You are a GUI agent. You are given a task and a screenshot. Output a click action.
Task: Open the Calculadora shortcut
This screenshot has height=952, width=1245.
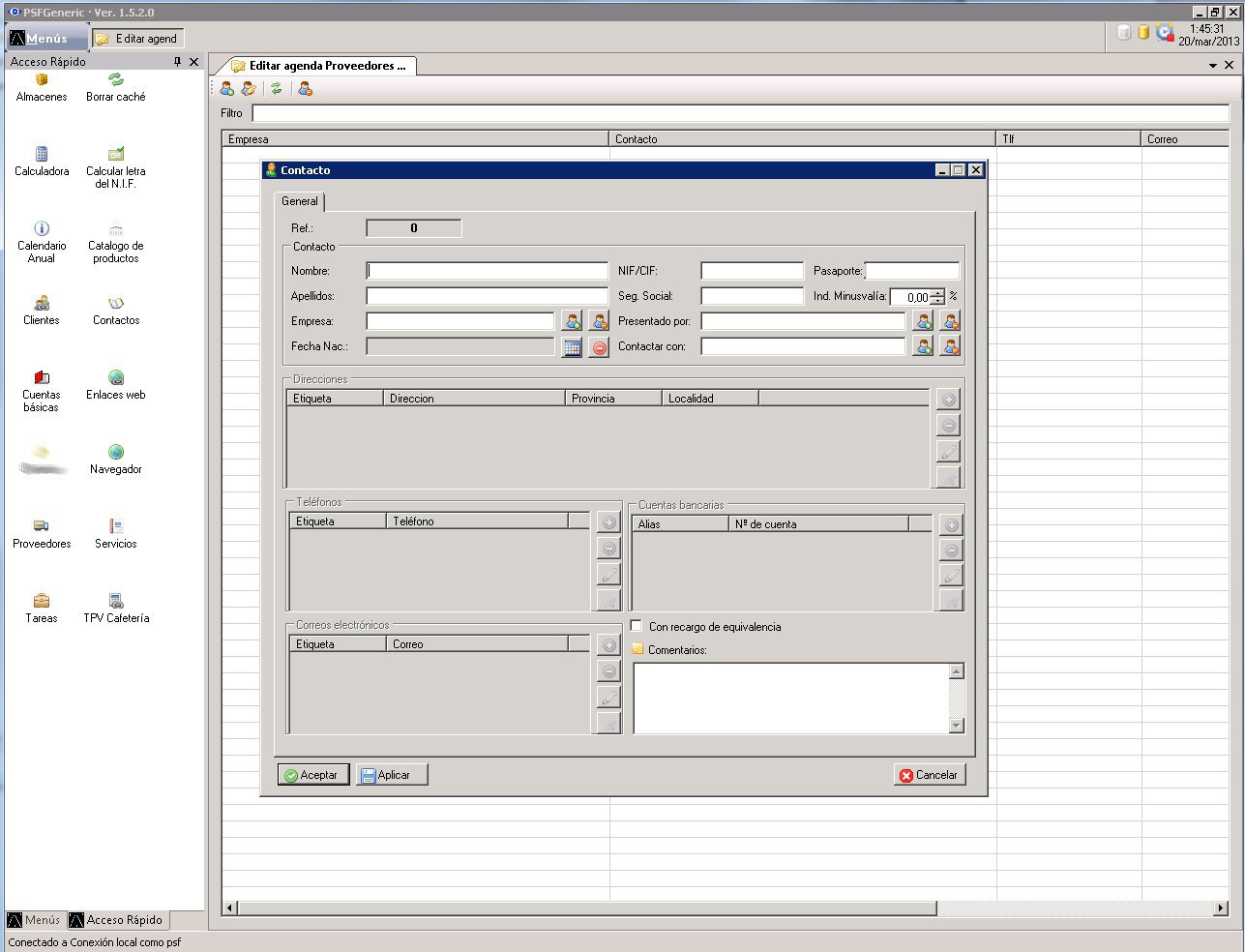tap(42, 162)
